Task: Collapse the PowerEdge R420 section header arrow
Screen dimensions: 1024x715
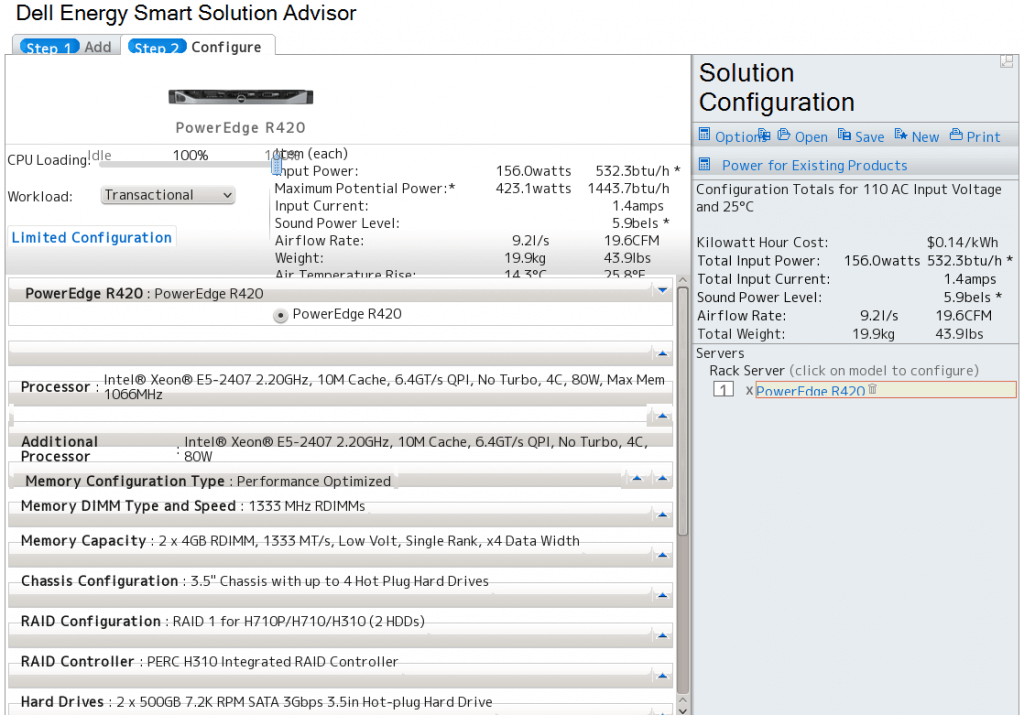Action: click(x=662, y=290)
